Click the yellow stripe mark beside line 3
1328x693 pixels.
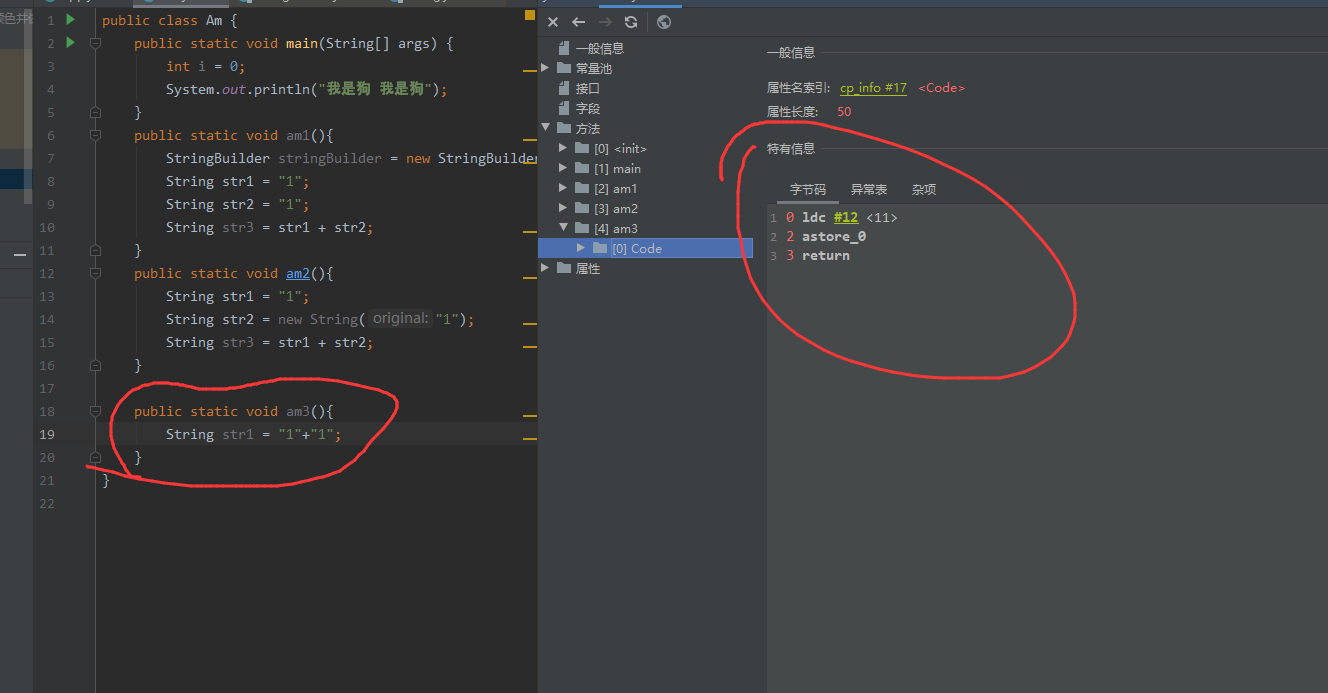tap(530, 71)
